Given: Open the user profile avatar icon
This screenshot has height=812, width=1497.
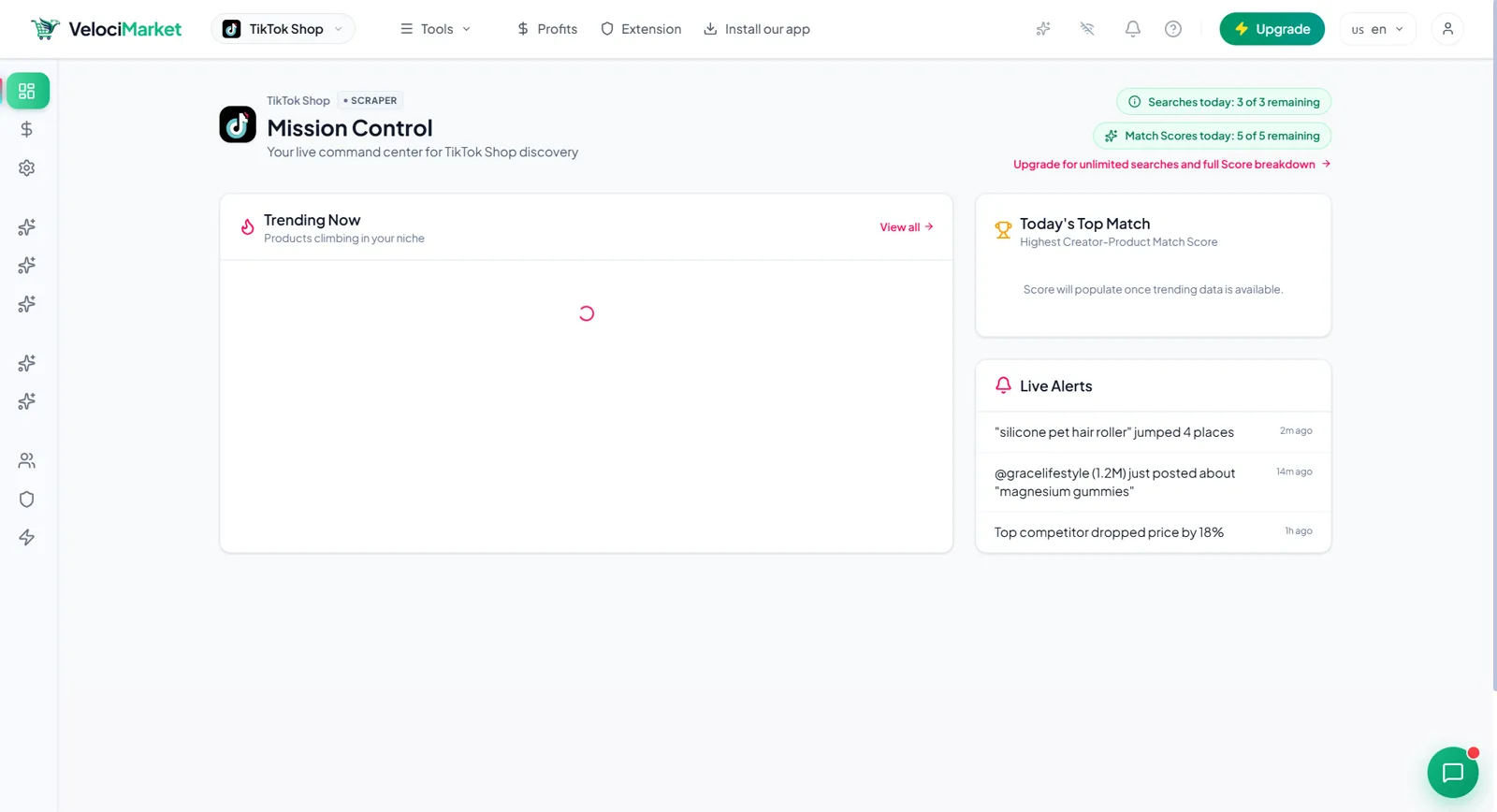Looking at the screenshot, I should click(x=1447, y=29).
